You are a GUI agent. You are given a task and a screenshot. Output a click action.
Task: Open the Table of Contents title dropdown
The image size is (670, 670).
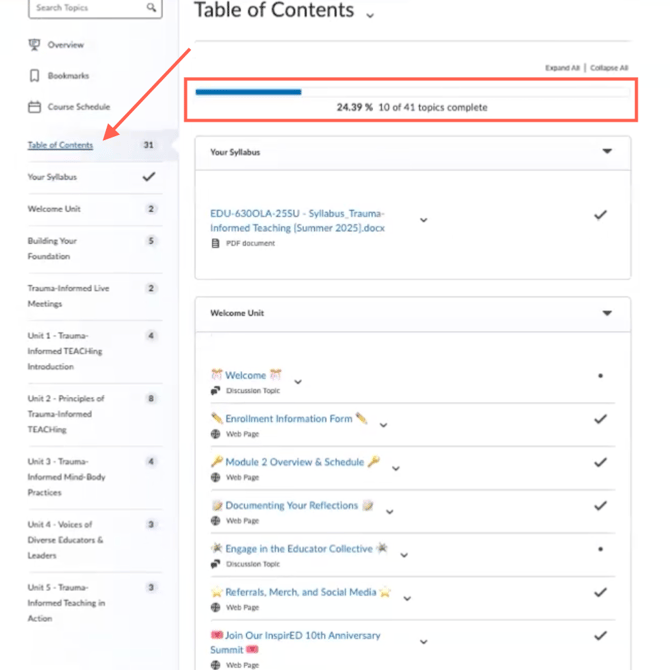[370, 15]
